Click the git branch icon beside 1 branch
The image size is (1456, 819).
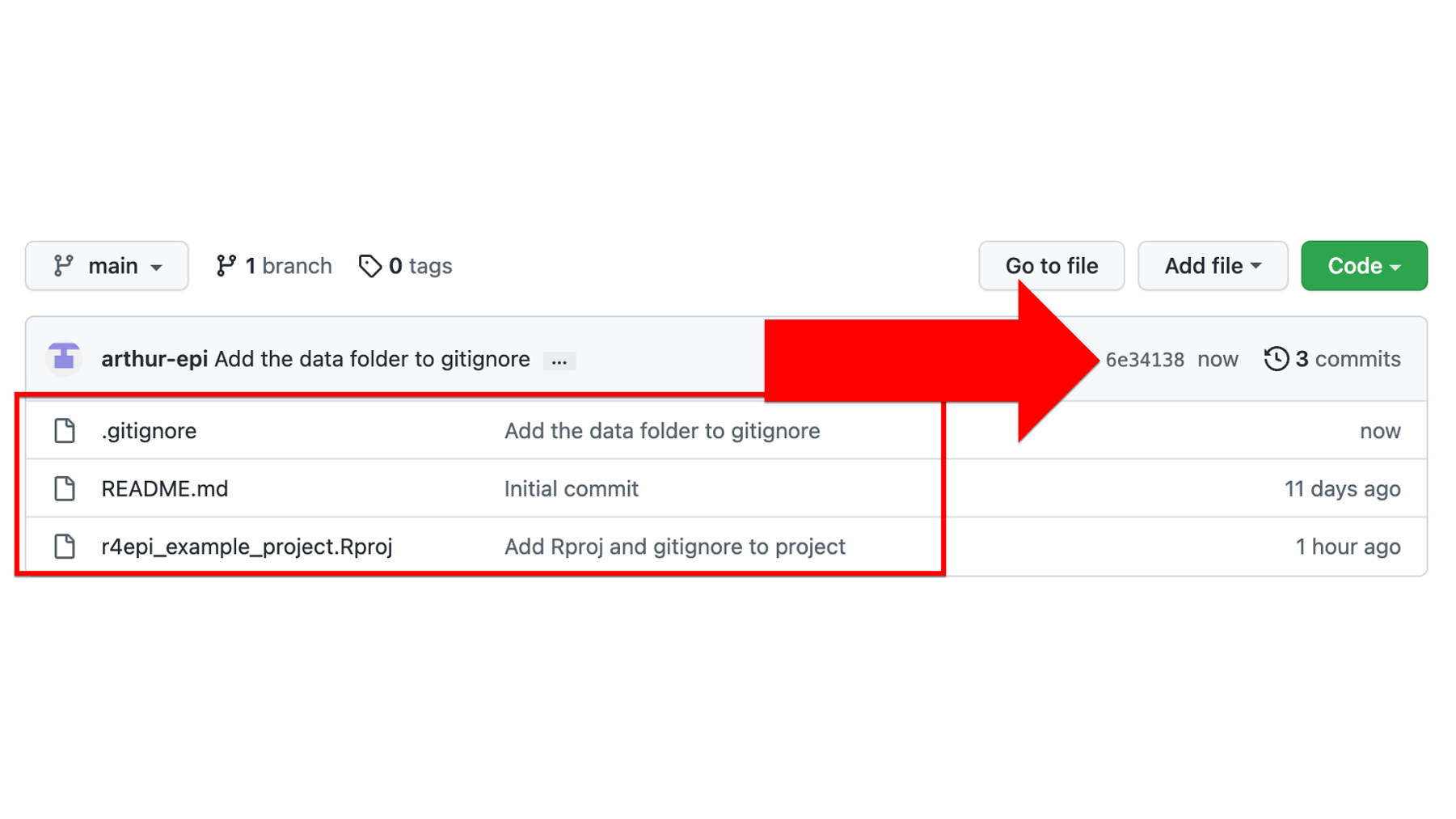coord(226,266)
